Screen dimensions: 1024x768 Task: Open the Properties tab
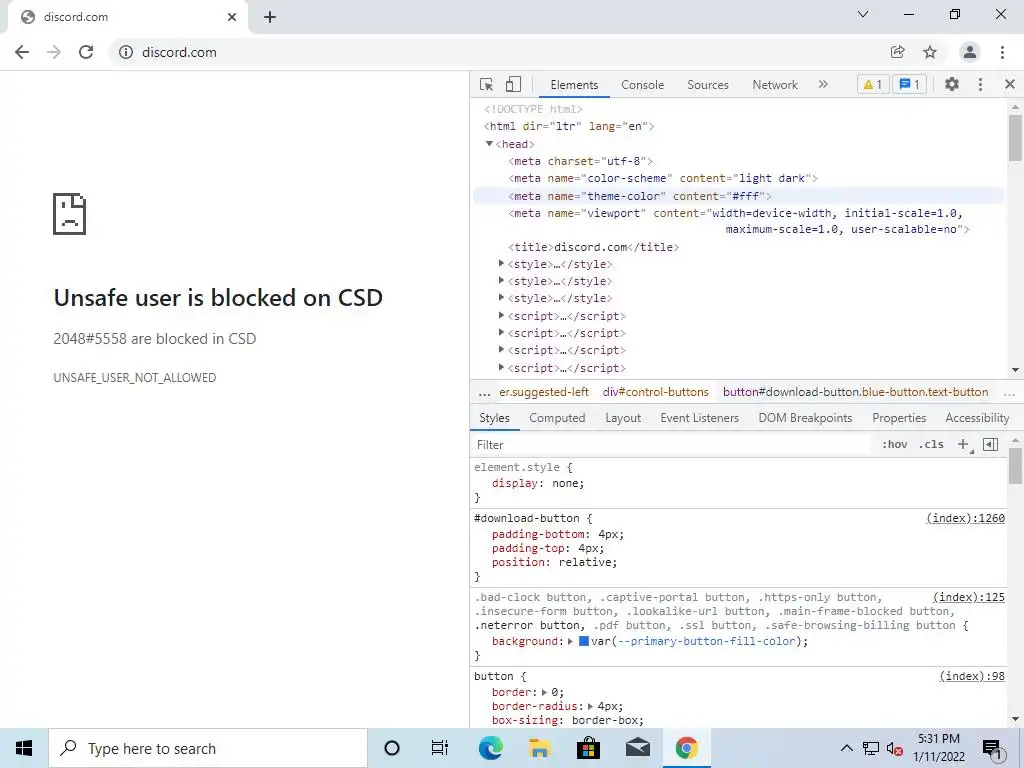(899, 418)
